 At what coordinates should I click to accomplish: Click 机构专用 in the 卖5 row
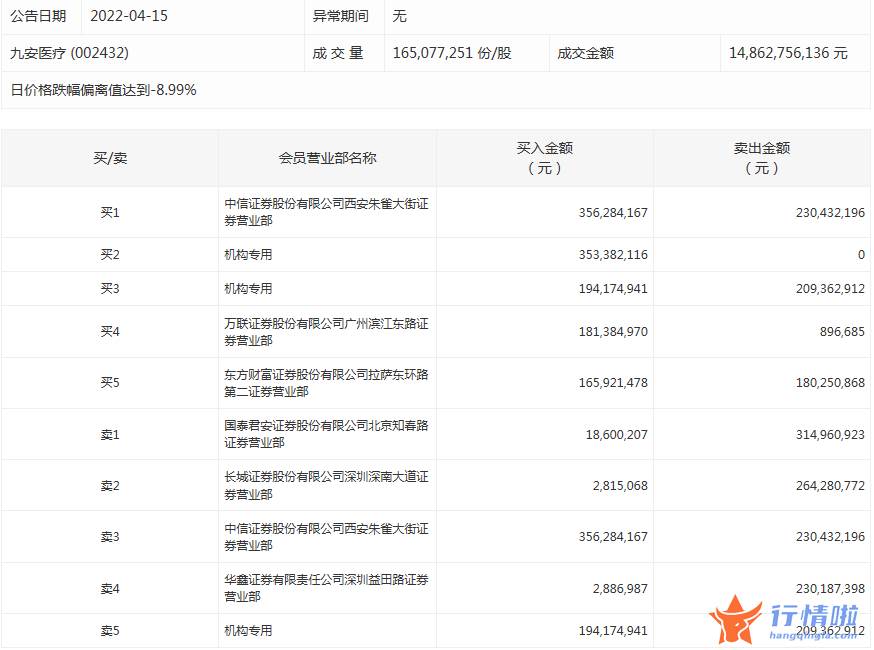[248, 631]
